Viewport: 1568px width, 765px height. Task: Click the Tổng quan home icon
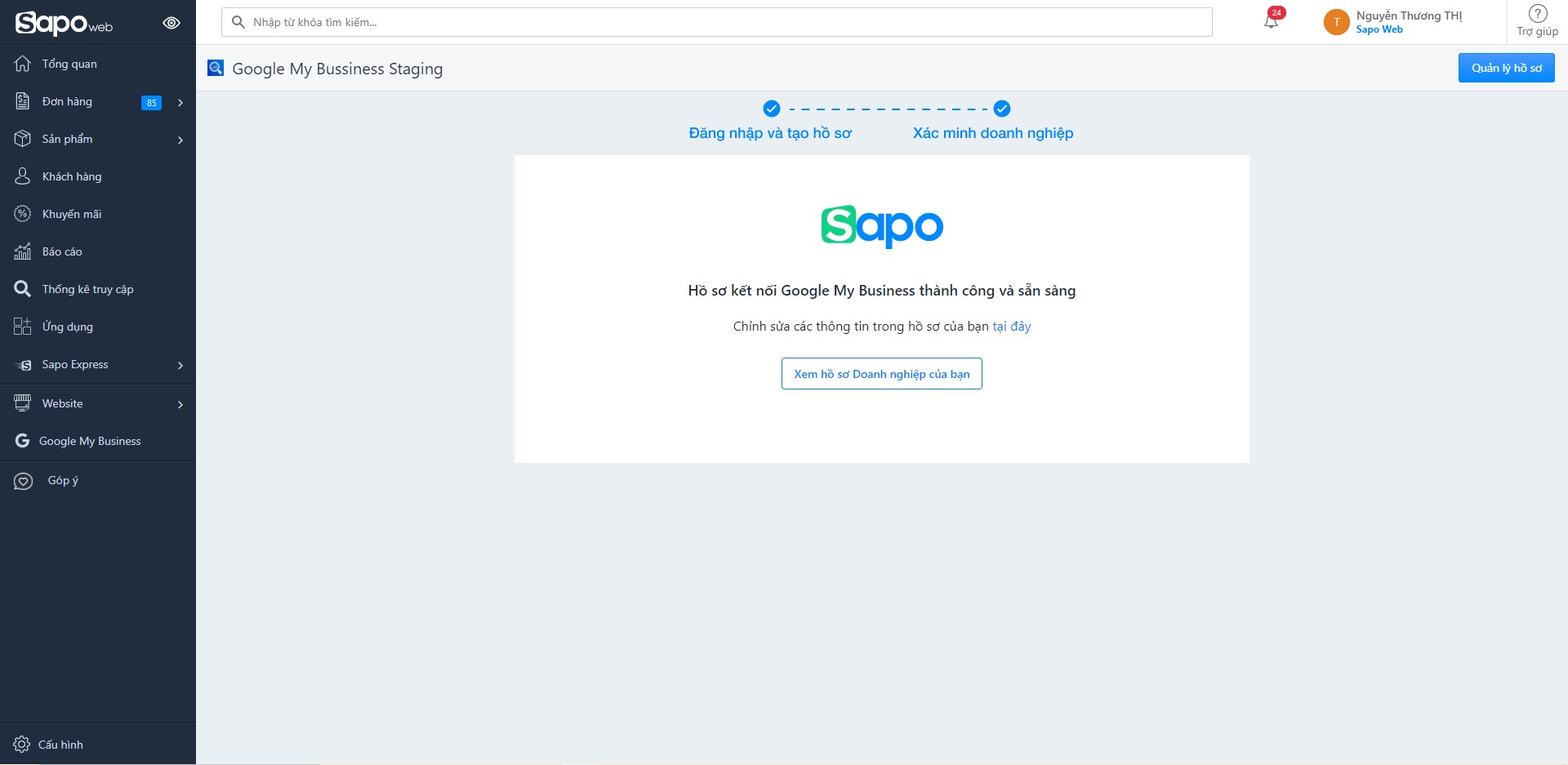[23, 64]
